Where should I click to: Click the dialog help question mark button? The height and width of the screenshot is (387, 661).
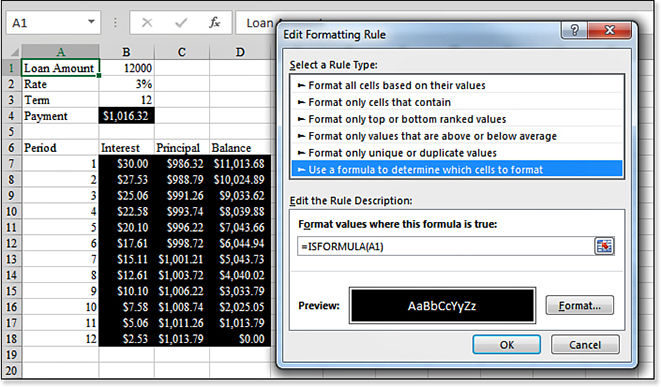pos(574,30)
